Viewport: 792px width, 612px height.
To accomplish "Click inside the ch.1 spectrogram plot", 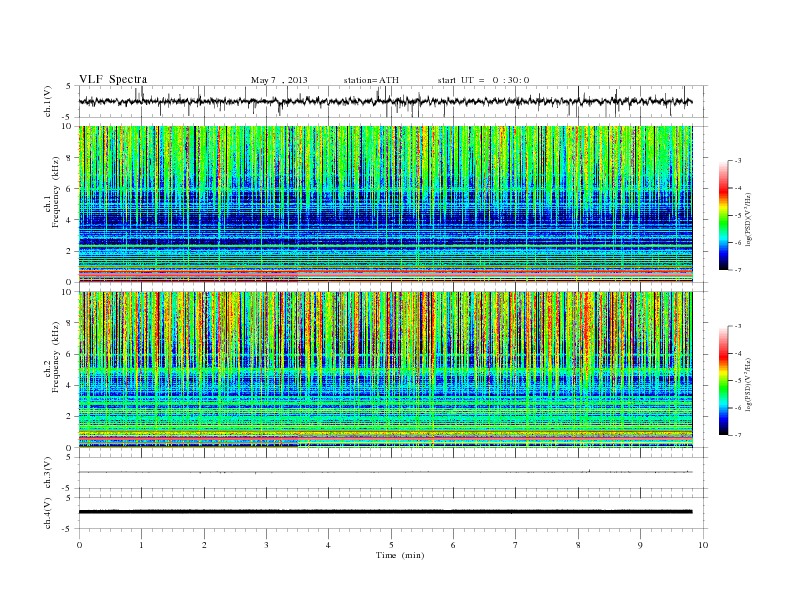I will click(385, 204).
